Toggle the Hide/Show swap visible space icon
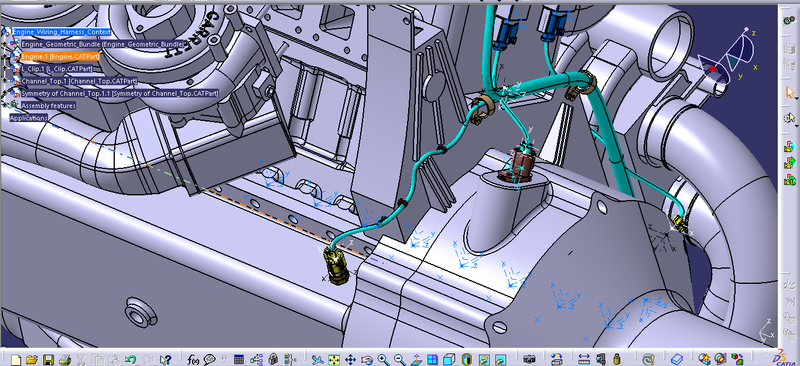The image size is (800, 366). (x=500, y=359)
